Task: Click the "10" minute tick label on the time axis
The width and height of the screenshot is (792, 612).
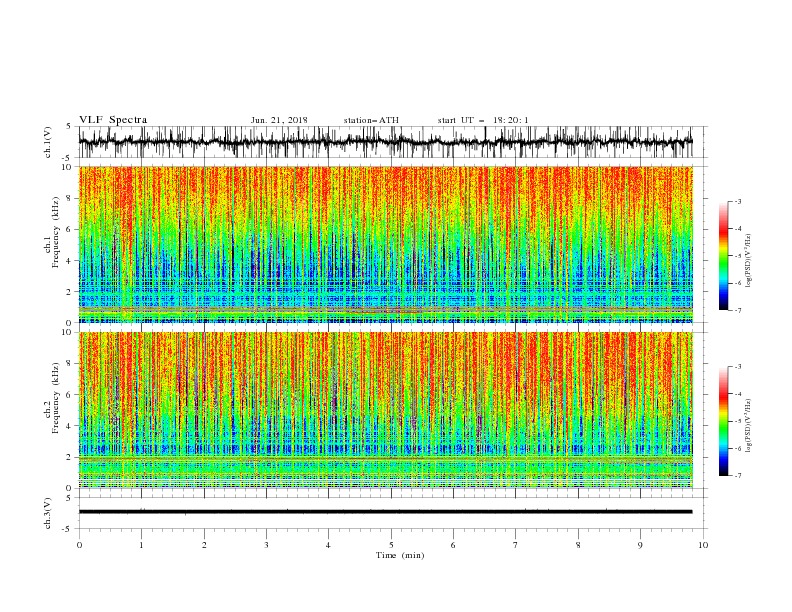Action: click(x=703, y=545)
